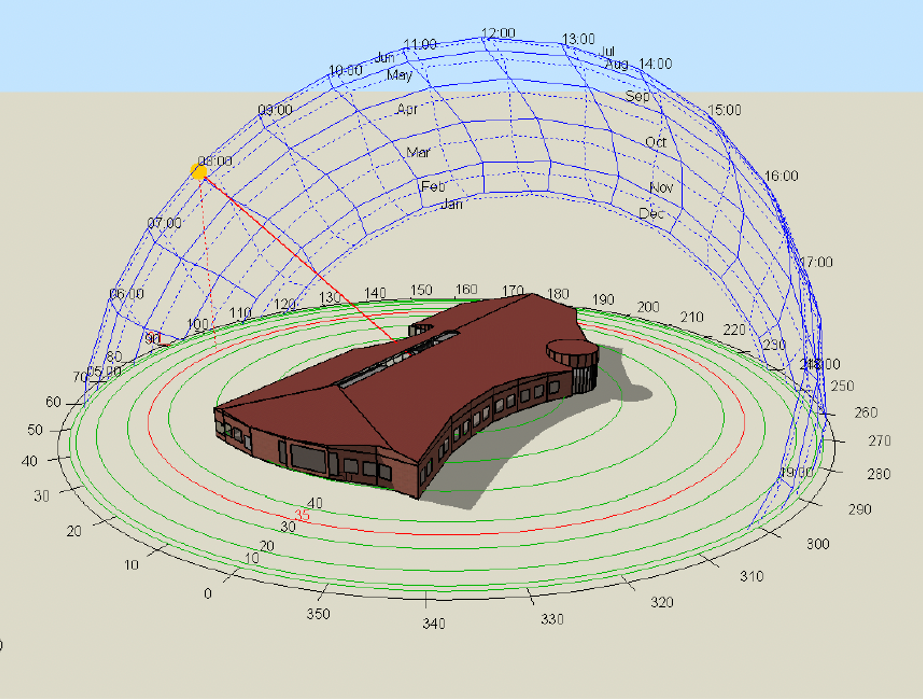This screenshot has height=700, width=923.
Task: Click the 350 azimuth label
Action: [318, 614]
